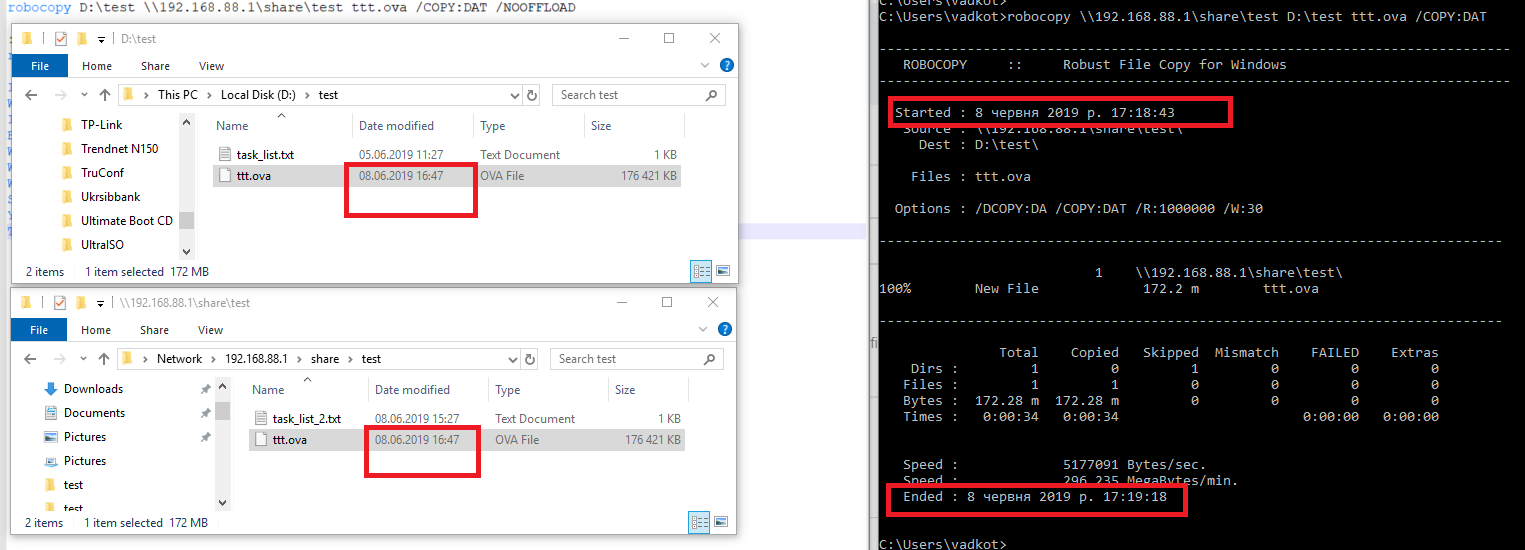Select TruConf folder in navigation pane
This screenshot has width=1525, height=550.
tap(102, 173)
